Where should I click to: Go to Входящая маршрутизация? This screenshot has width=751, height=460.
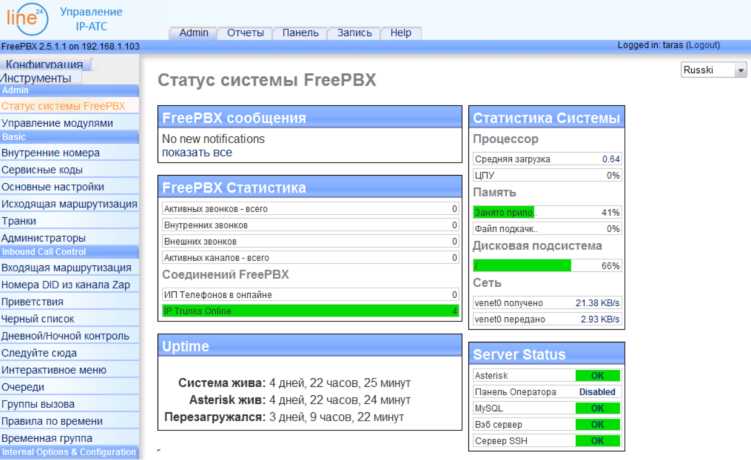click(66, 268)
